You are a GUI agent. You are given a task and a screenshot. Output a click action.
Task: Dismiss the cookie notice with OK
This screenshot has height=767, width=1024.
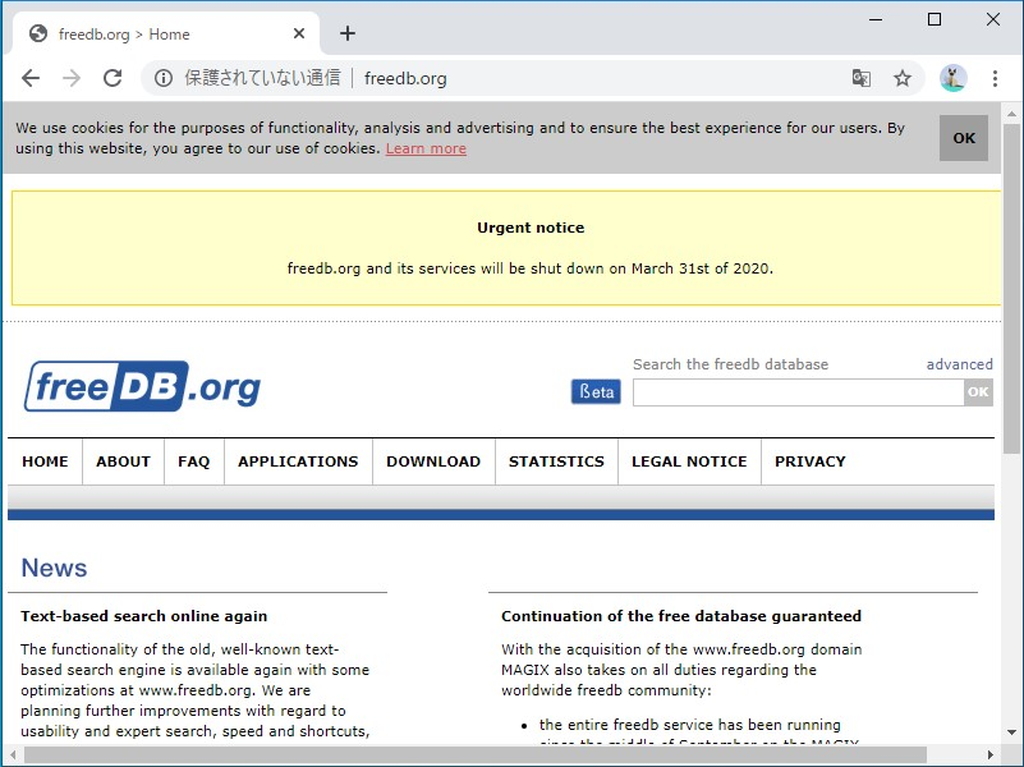click(x=963, y=138)
